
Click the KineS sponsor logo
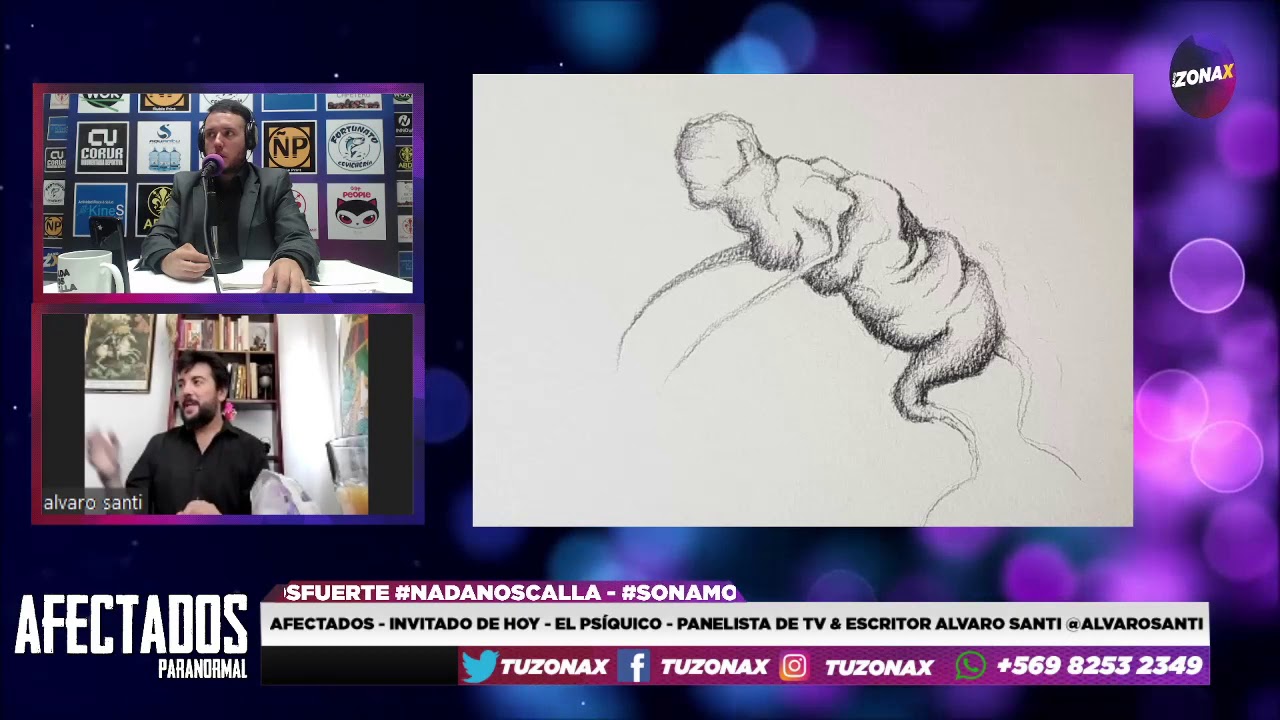[x=101, y=209]
